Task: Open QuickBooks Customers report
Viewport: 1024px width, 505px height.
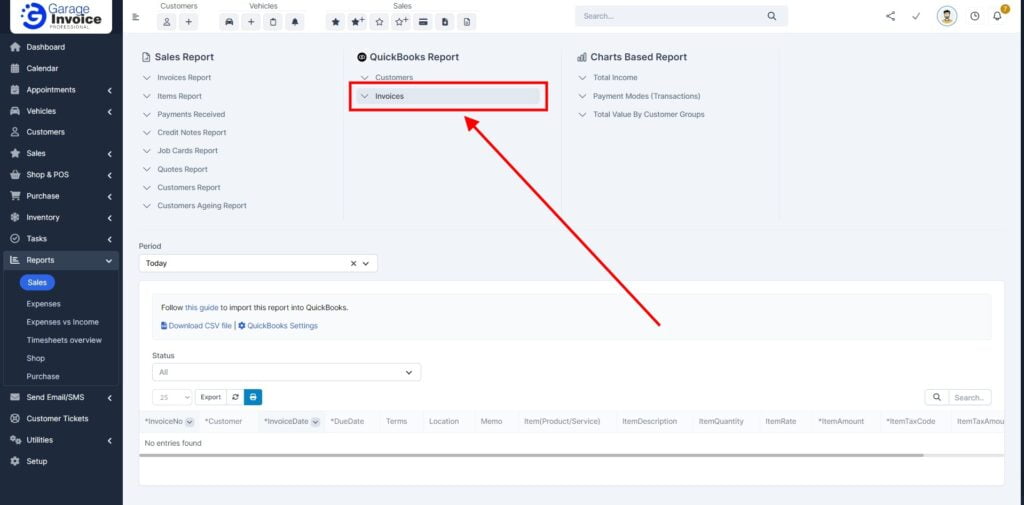Action: point(394,77)
